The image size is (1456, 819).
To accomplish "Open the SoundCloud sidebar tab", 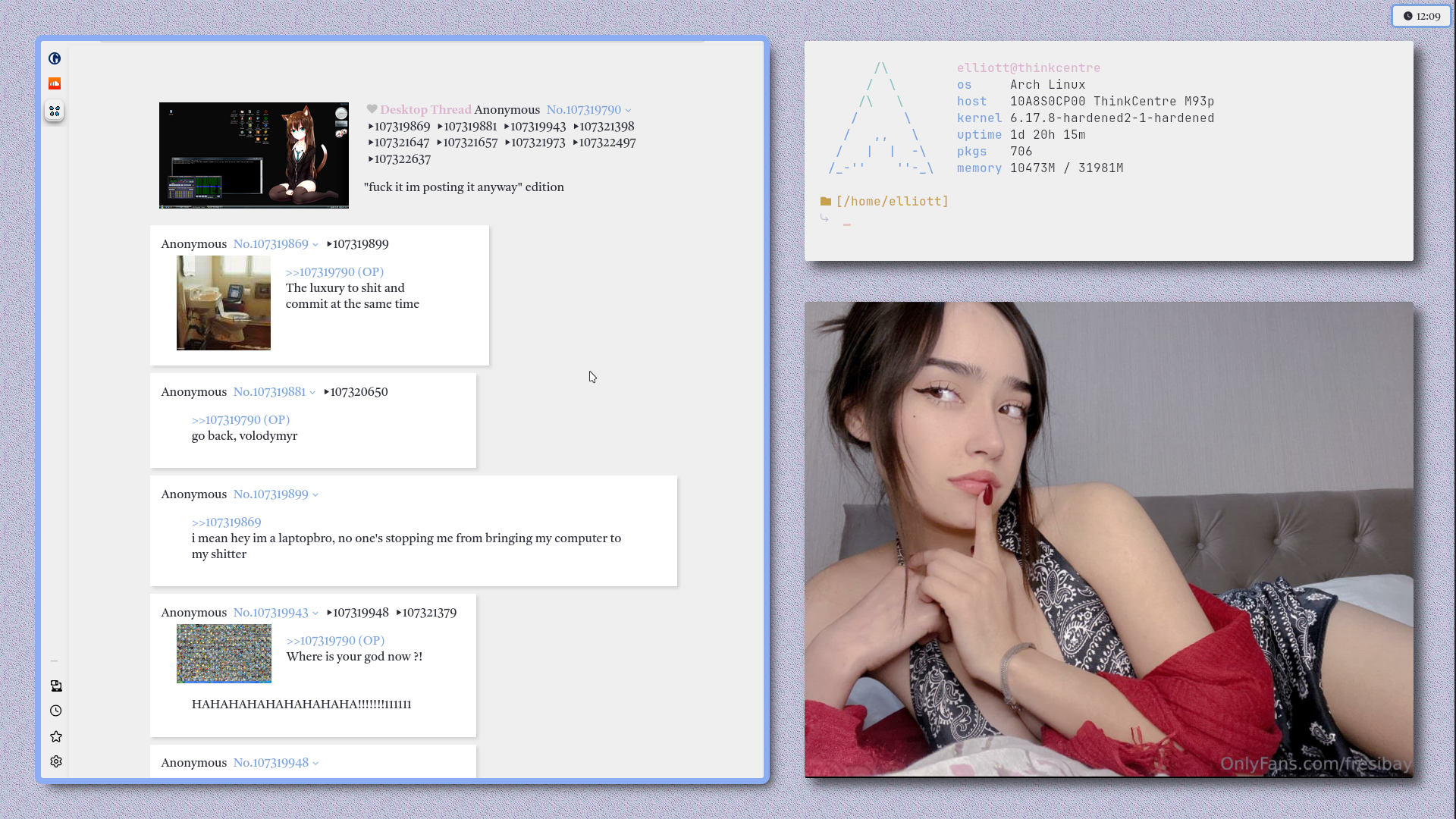I will pos(55,83).
